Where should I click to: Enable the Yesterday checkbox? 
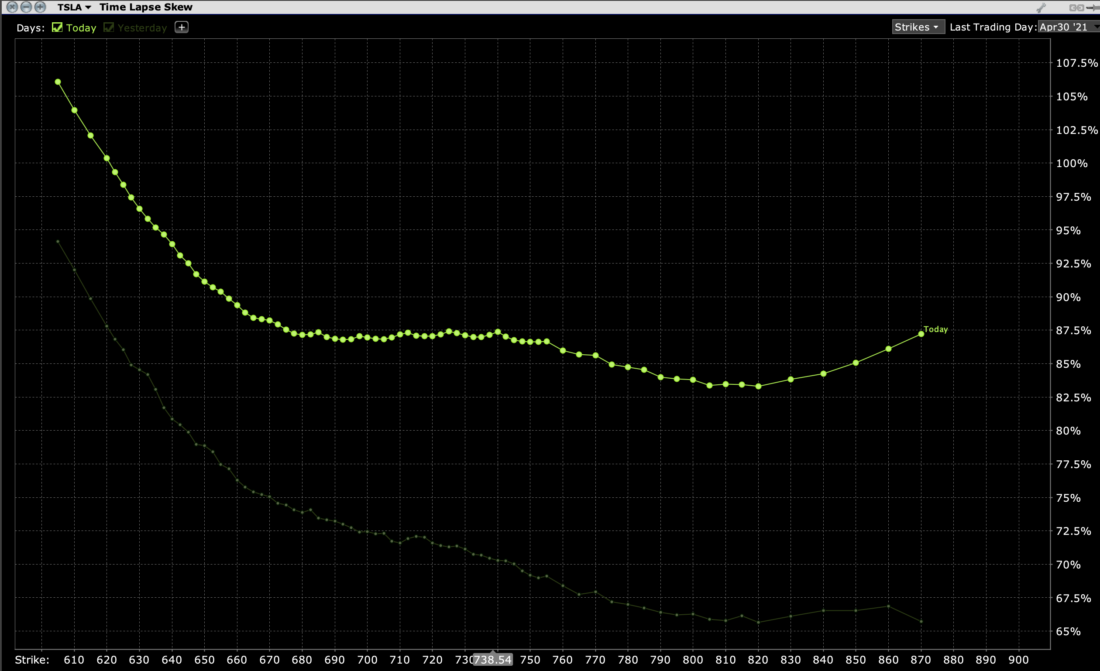click(109, 28)
